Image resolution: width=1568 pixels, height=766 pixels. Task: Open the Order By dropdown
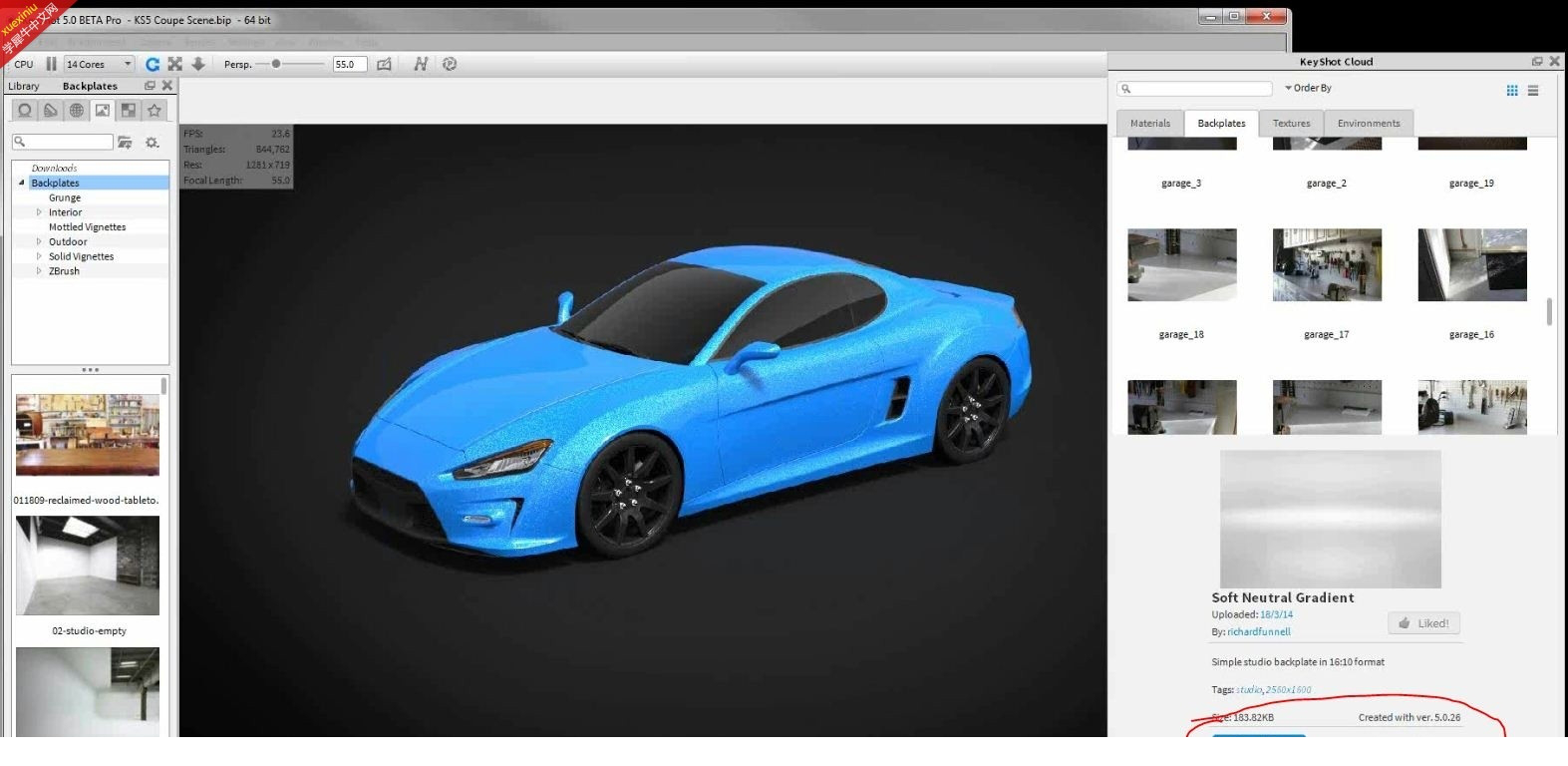coord(1308,88)
